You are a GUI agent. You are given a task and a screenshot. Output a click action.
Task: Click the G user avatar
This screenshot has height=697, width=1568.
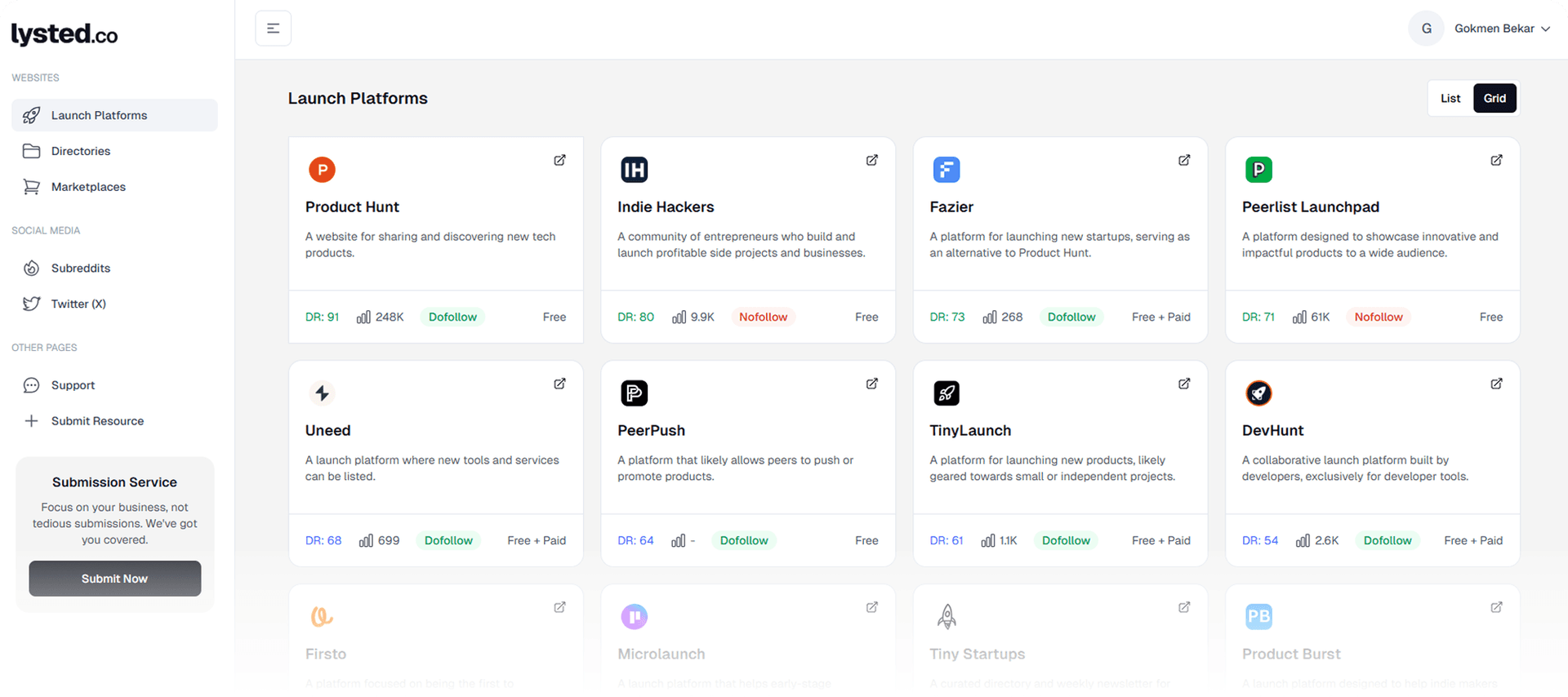[x=1426, y=29]
